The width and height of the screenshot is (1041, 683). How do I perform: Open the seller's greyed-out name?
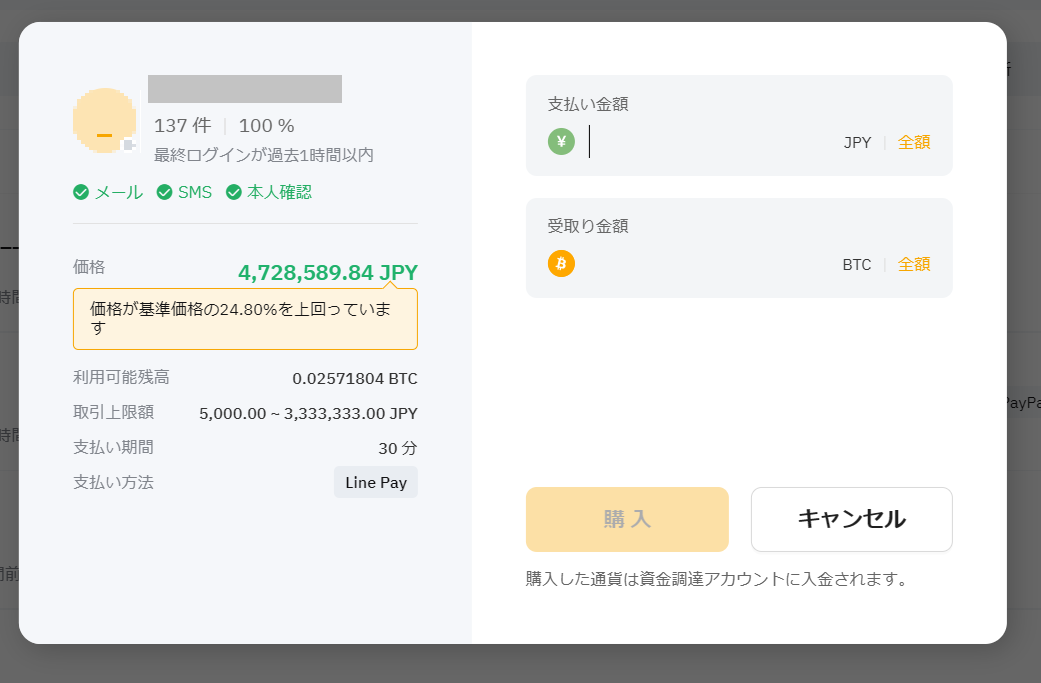pos(245,89)
